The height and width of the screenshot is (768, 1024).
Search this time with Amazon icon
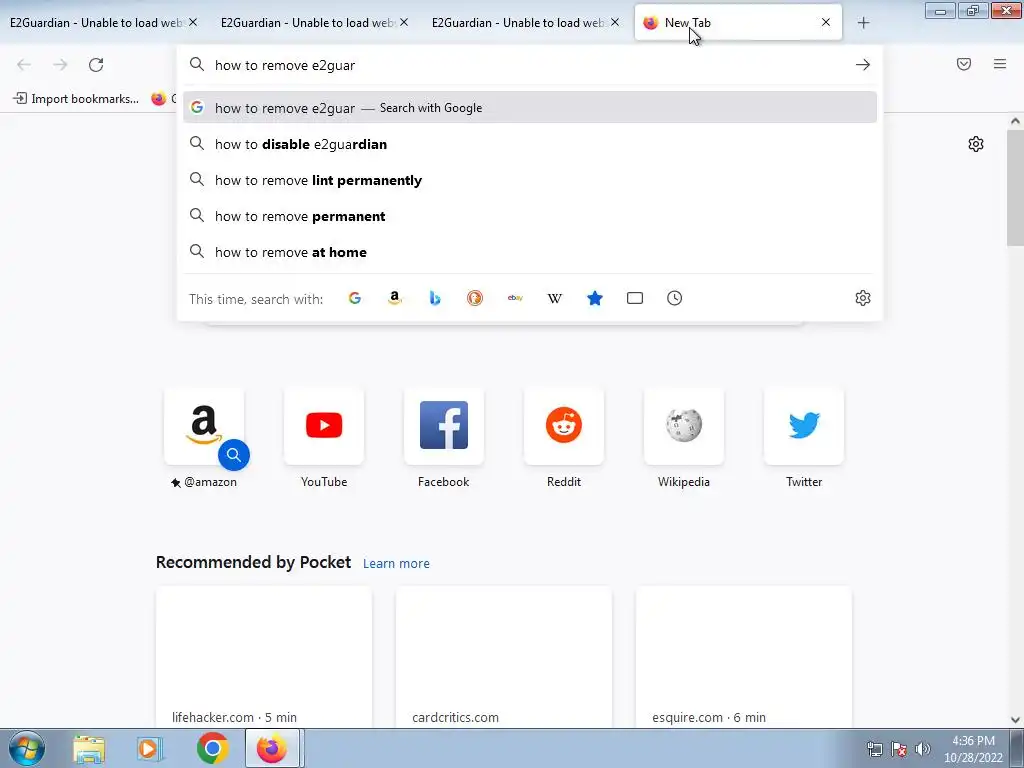[x=394, y=298]
